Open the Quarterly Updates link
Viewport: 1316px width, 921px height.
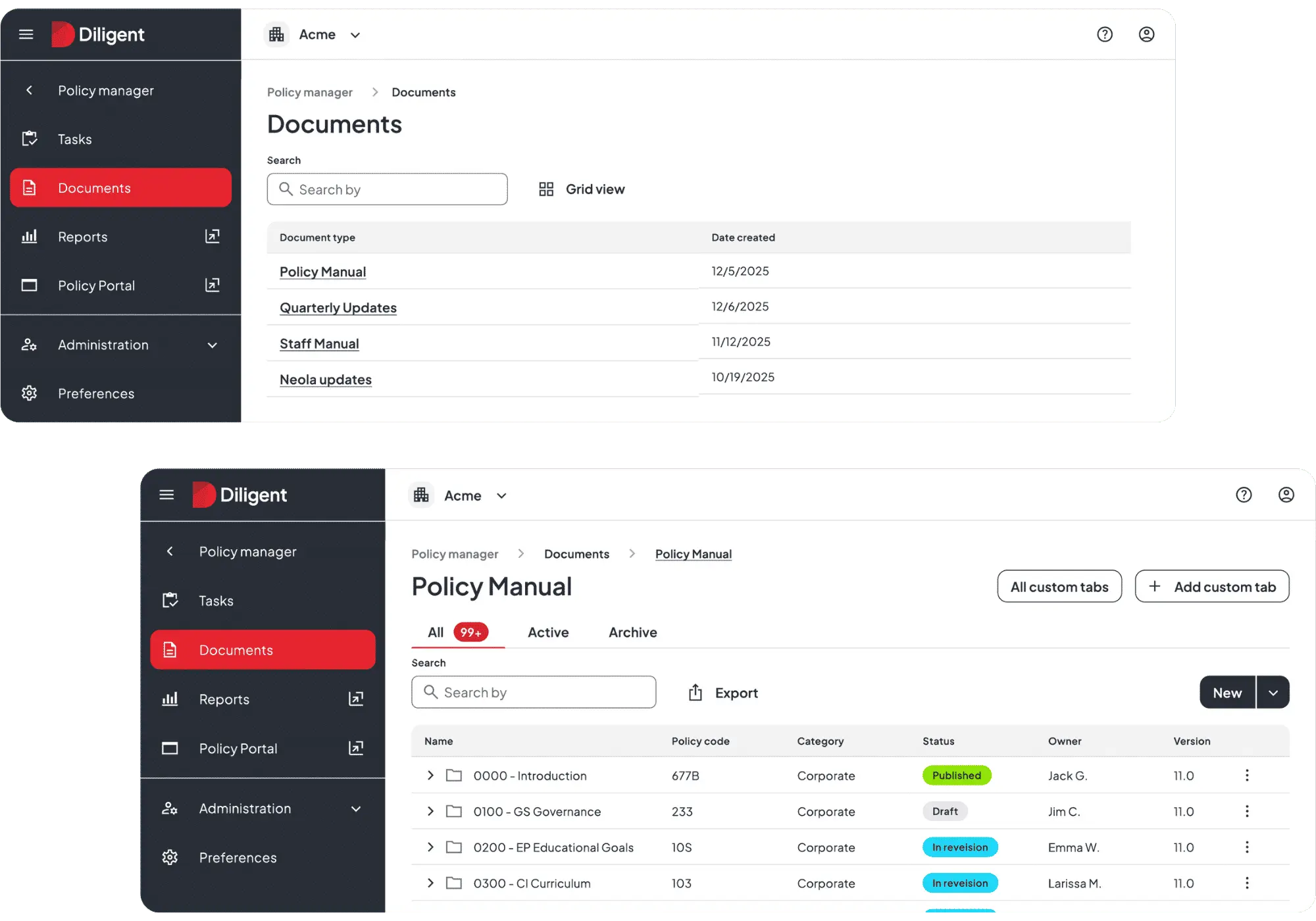click(x=338, y=308)
